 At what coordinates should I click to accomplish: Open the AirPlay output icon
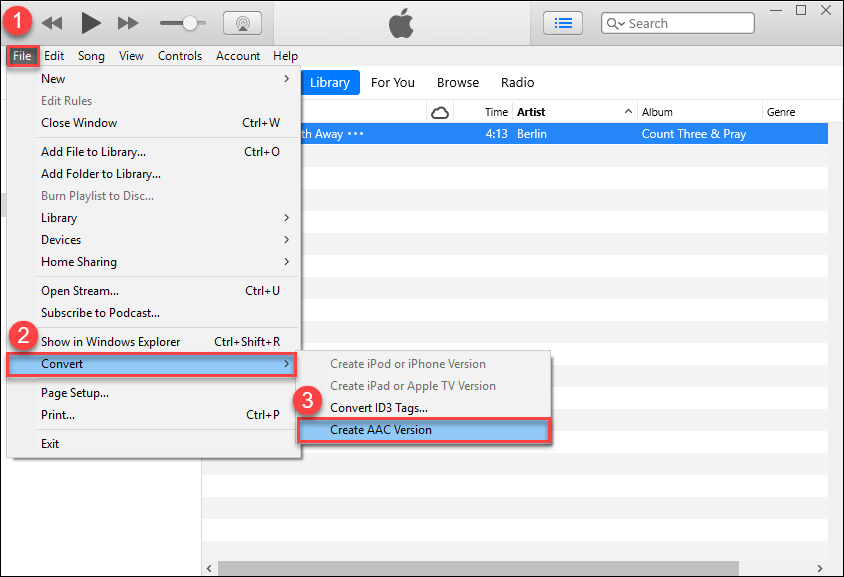click(x=241, y=22)
